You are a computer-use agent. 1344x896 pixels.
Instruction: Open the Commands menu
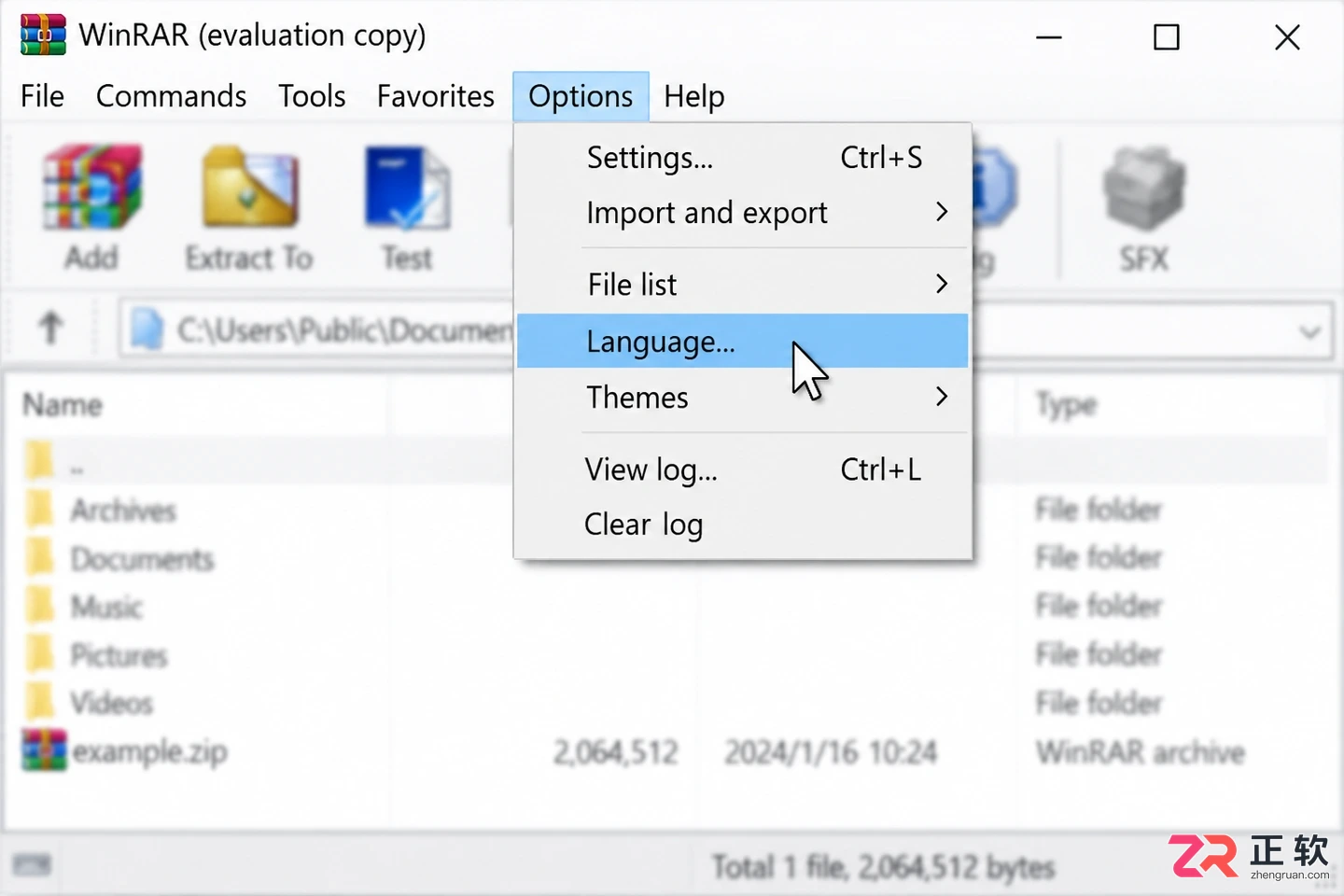click(x=171, y=96)
